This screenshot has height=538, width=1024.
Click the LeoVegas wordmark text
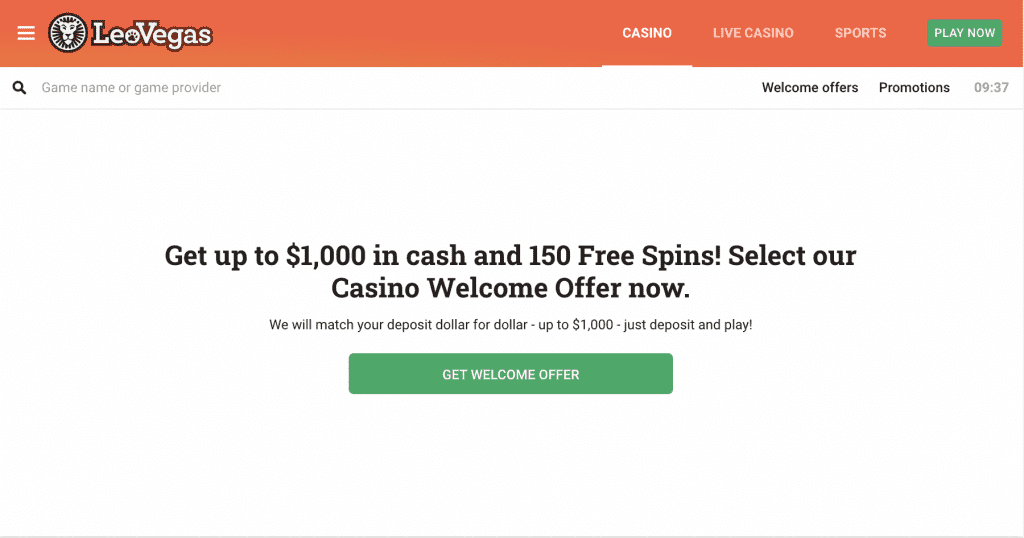(x=152, y=35)
